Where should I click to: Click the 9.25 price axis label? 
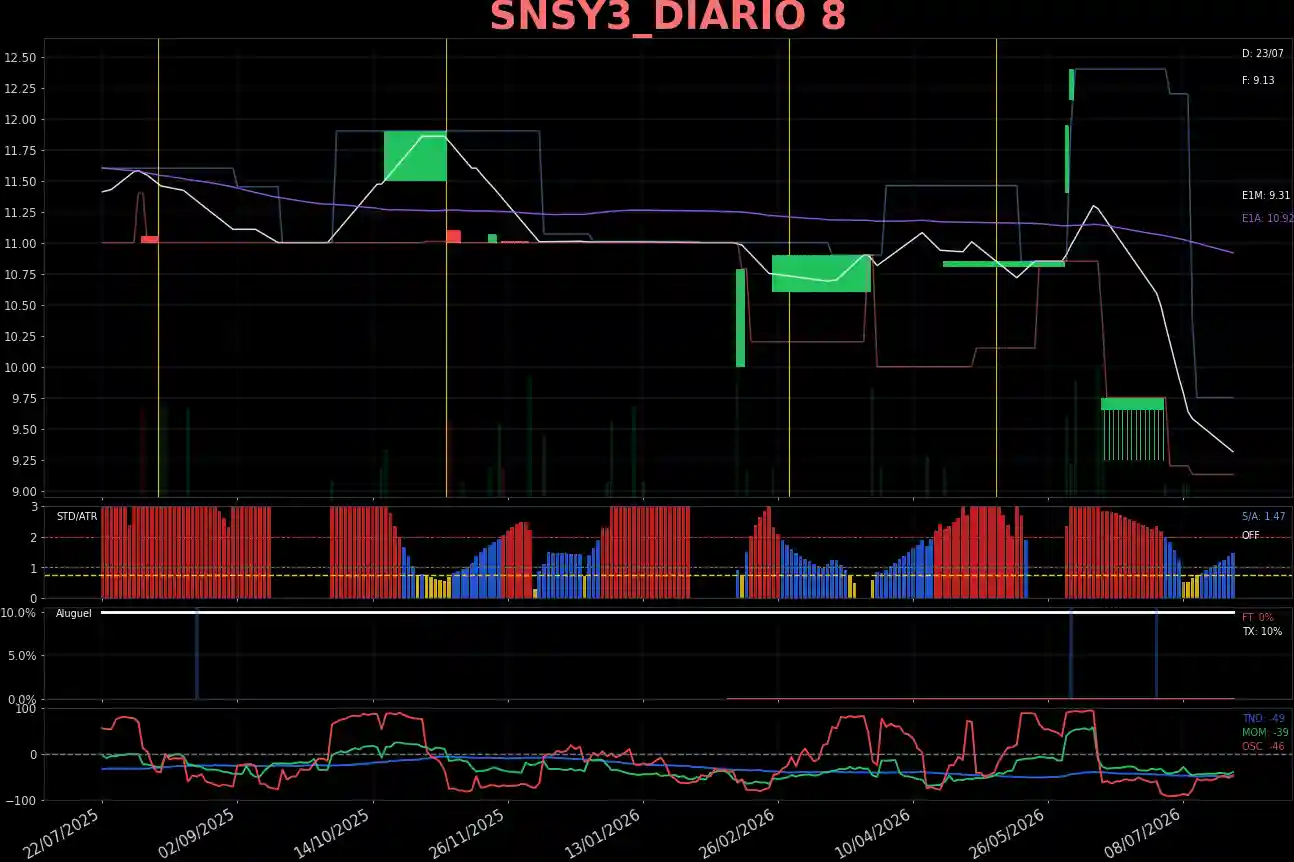24,461
